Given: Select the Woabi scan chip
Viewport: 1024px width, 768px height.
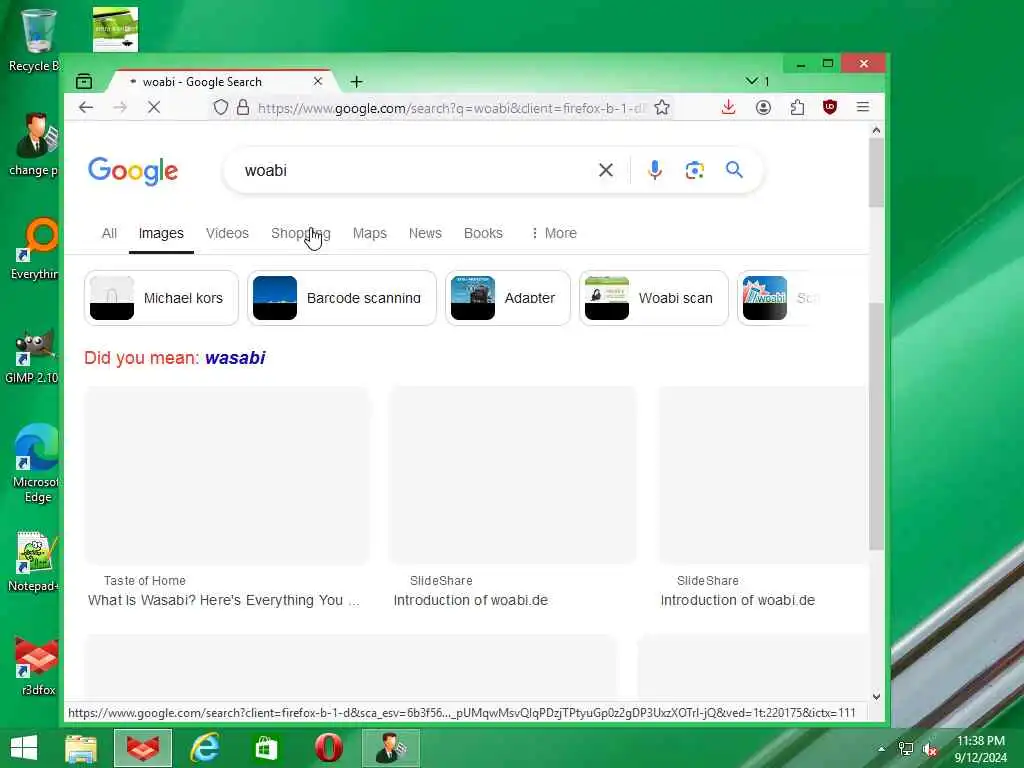Looking at the screenshot, I should click(x=654, y=298).
